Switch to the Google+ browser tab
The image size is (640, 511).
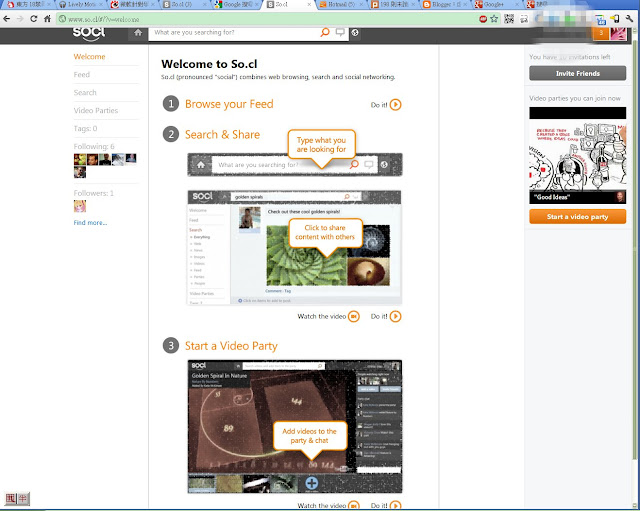pyautogui.click(x=498, y=4)
